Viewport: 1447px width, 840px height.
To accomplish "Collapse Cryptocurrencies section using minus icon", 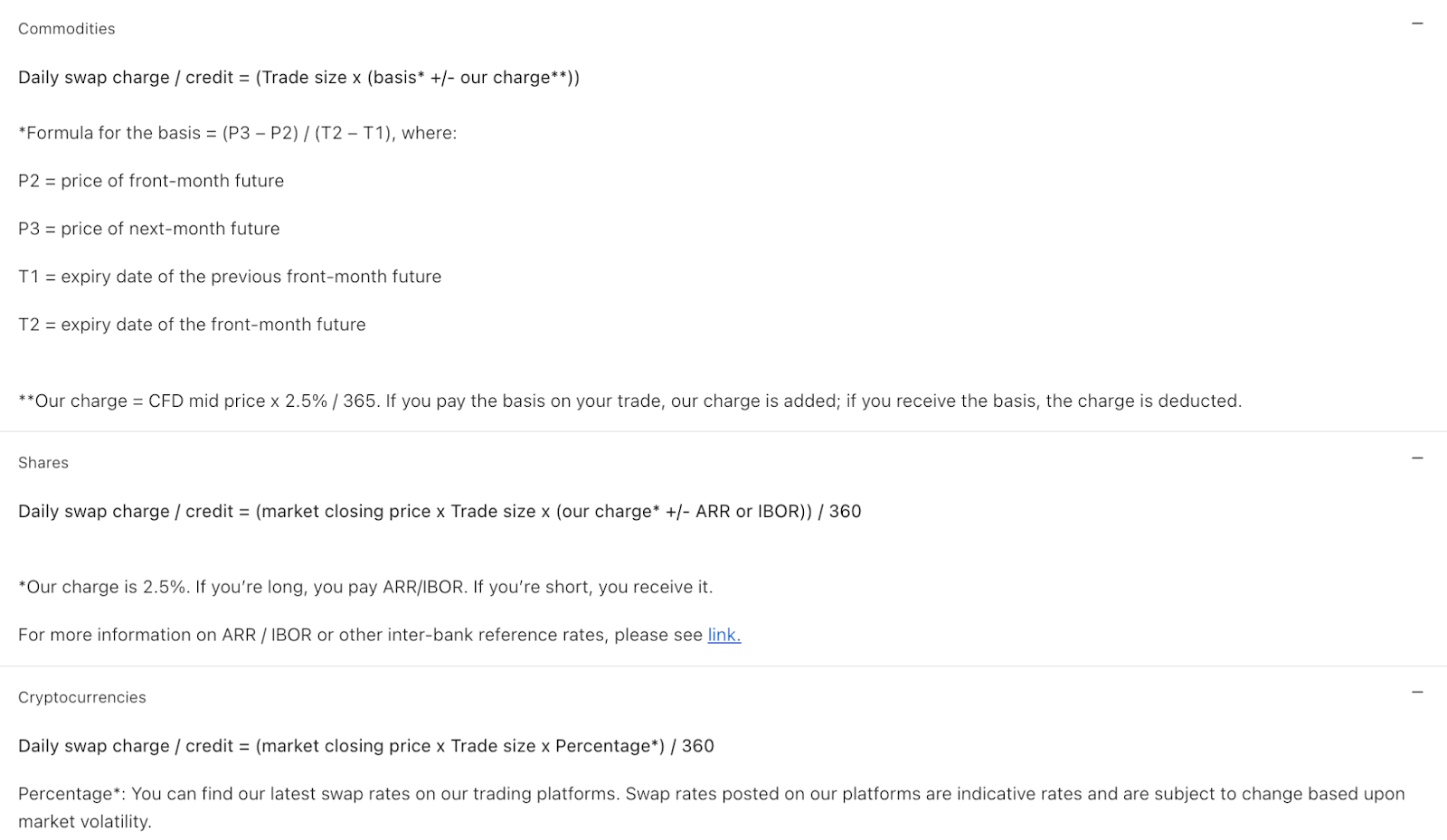I will 1417,693.
